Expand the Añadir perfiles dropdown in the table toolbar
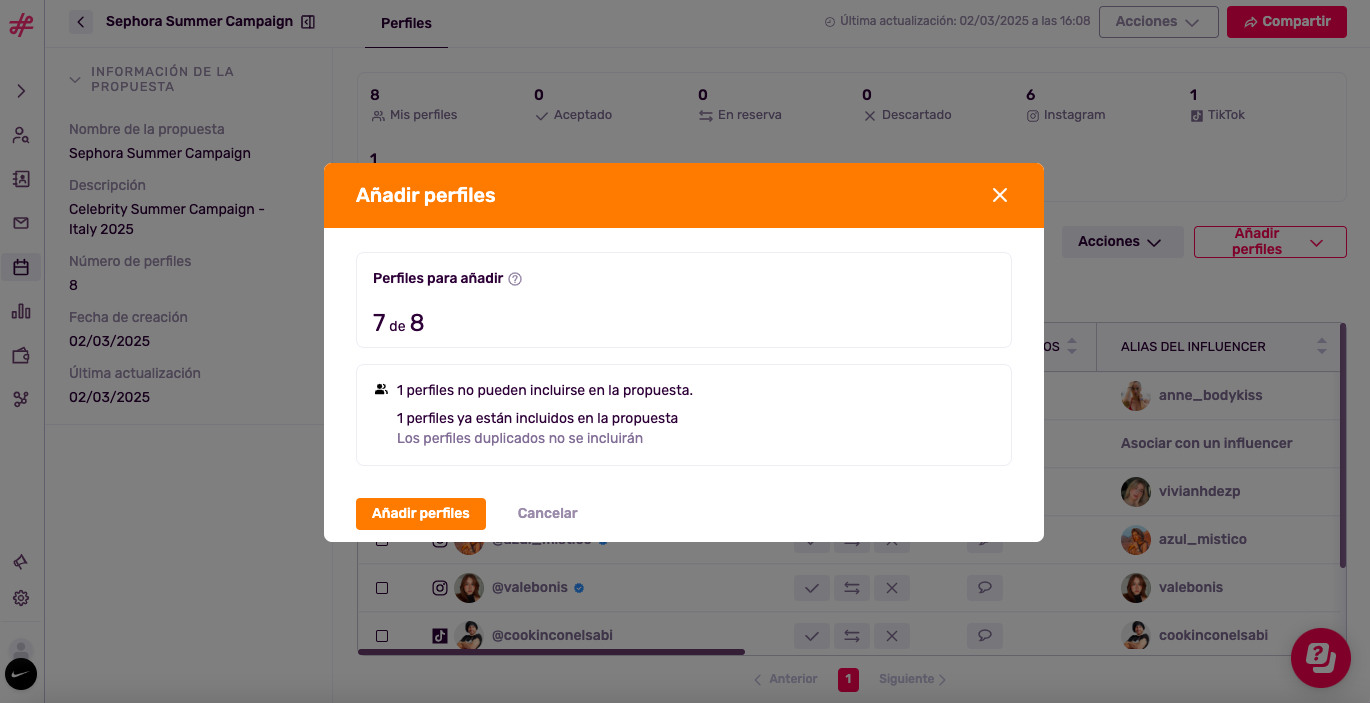Image resolution: width=1370 pixels, height=703 pixels. coord(1270,242)
